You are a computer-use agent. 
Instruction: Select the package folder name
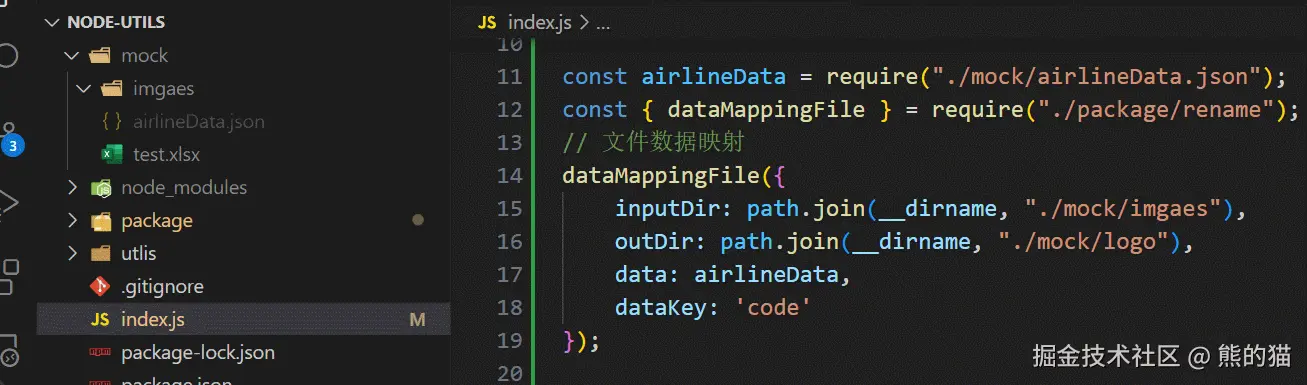157,220
